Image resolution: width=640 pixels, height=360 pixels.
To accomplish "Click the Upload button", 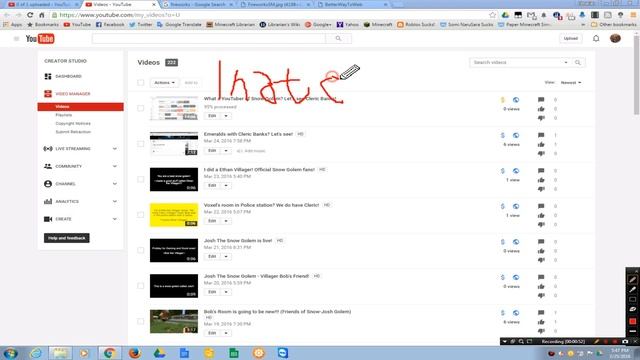I will click(x=571, y=38).
